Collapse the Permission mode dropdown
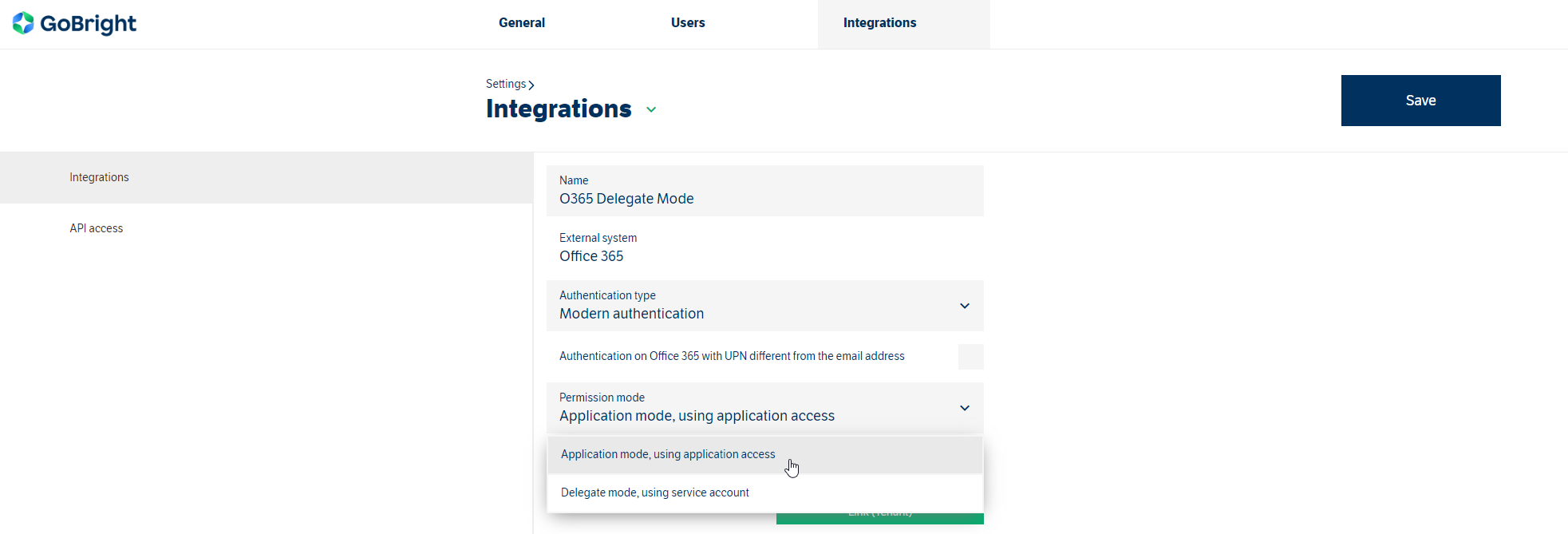The height and width of the screenshot is (534, 1568). [x=750, y=408]
